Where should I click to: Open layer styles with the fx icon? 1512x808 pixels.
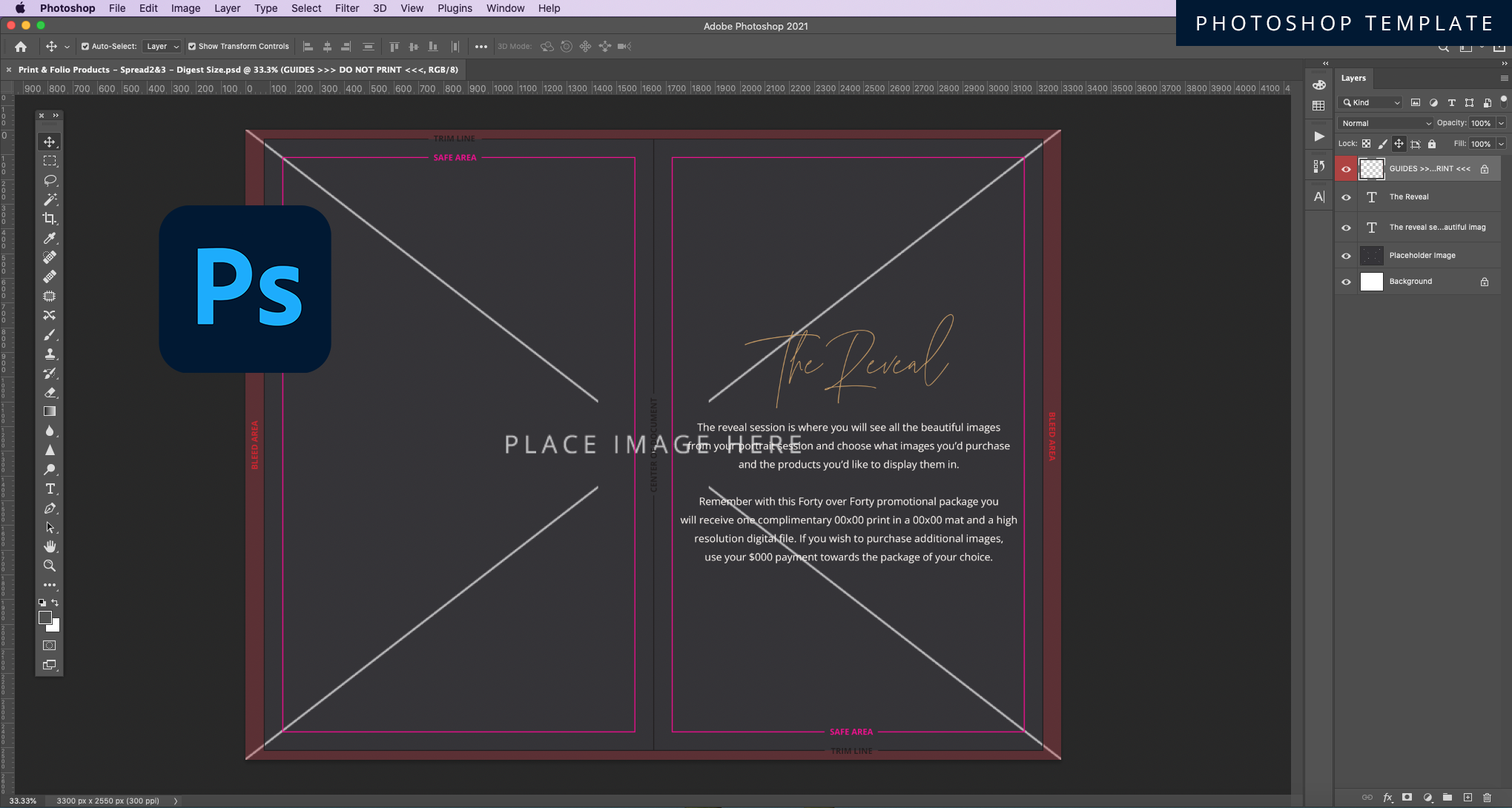click(x=1387, y=796)
